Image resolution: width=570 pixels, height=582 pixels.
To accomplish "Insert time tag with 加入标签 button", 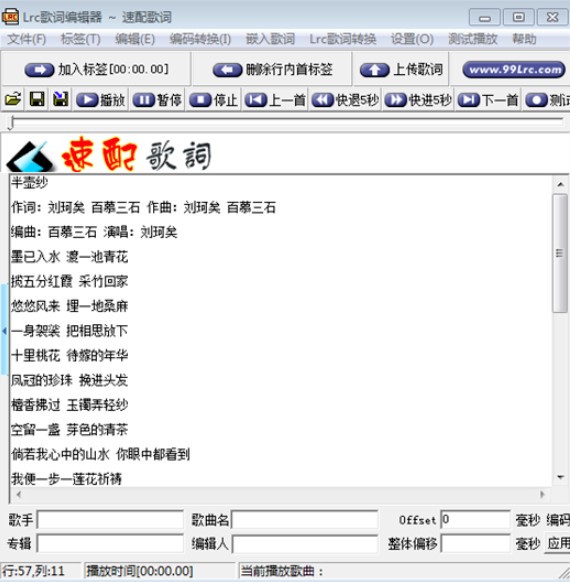I will (x=96, y=69).
